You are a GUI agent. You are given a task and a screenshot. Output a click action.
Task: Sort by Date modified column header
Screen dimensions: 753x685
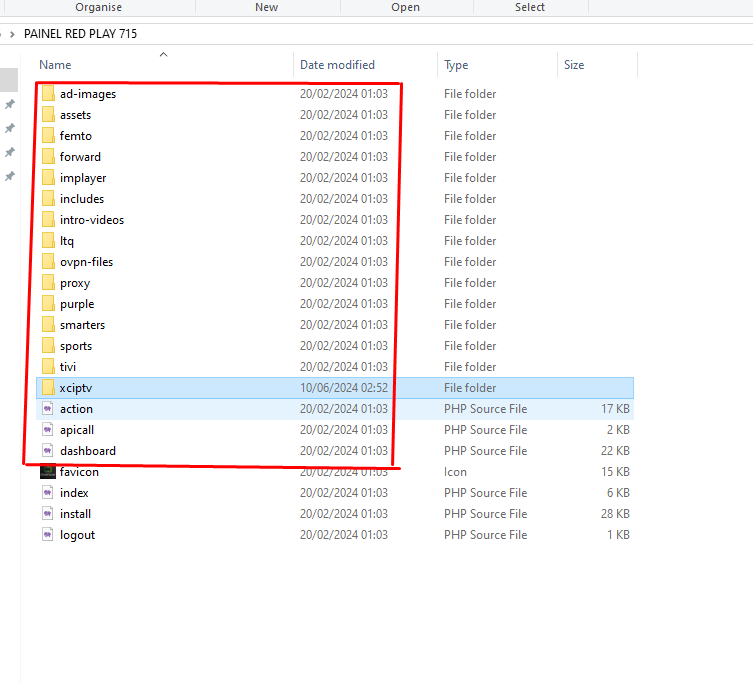click(337, 65)
